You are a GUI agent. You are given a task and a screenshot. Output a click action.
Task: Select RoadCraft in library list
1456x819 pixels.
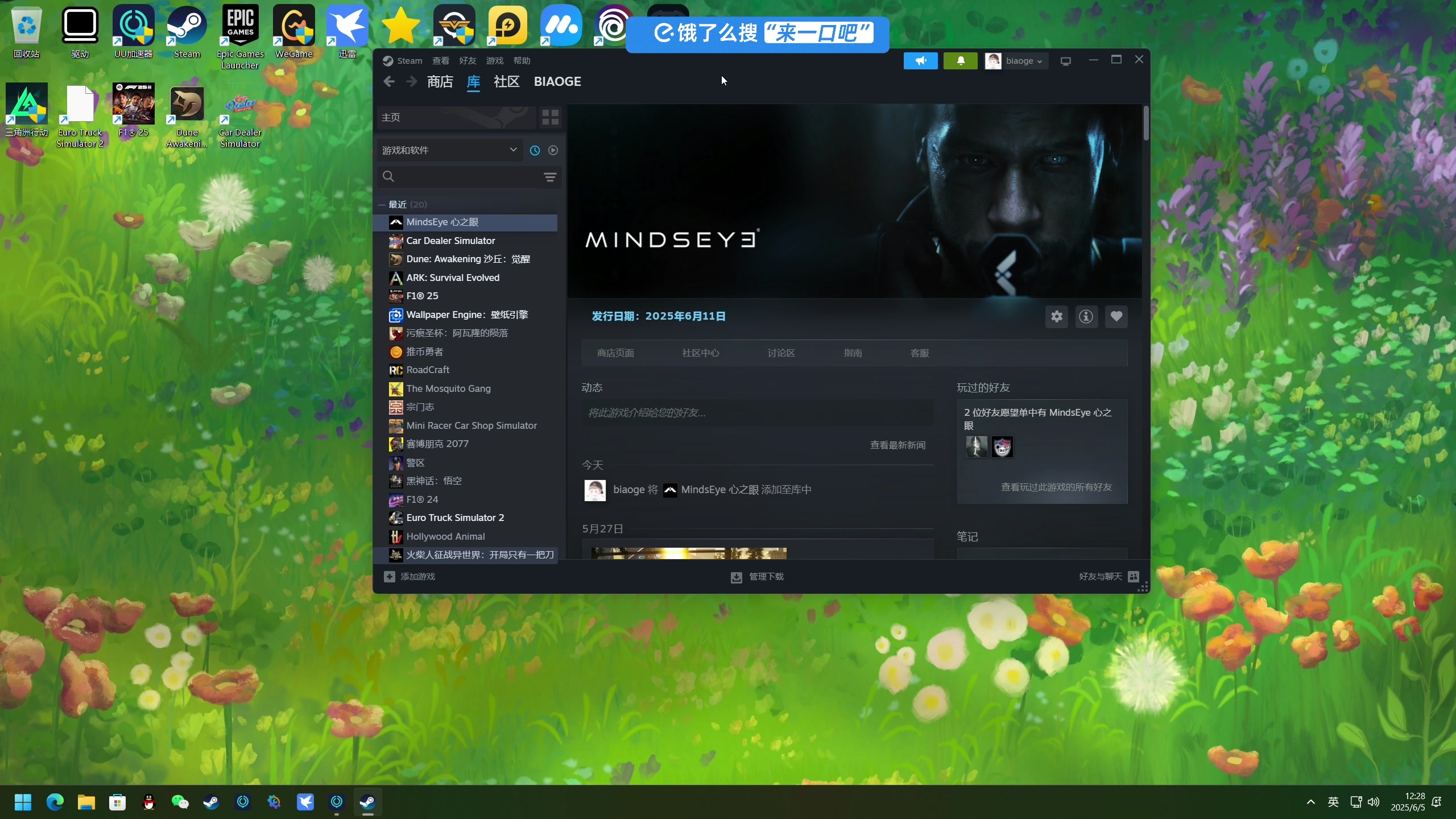pyautogui.click(x=465, y=370)
